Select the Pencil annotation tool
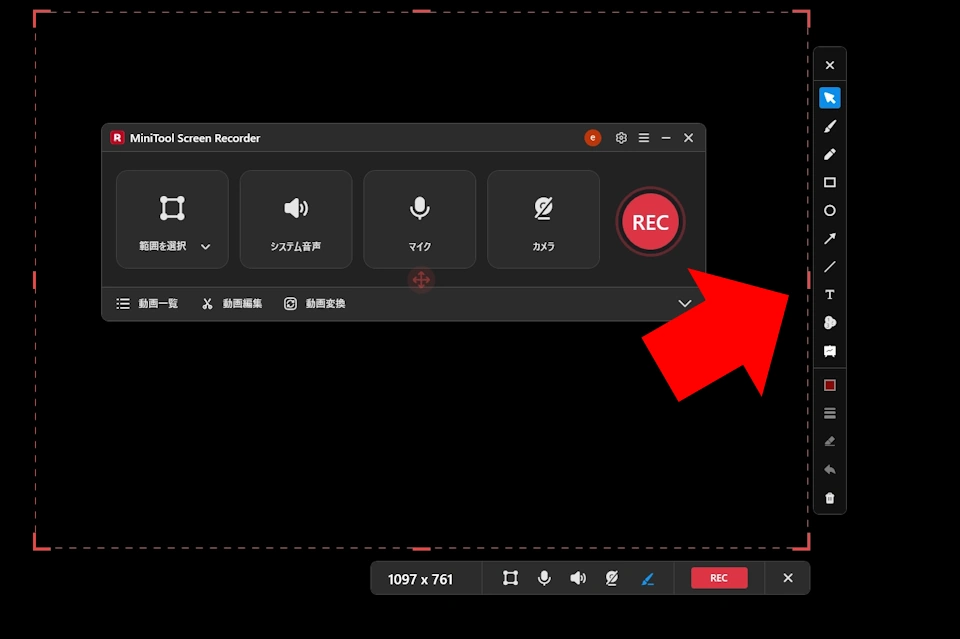960x639 pixels. coord(829,154)
